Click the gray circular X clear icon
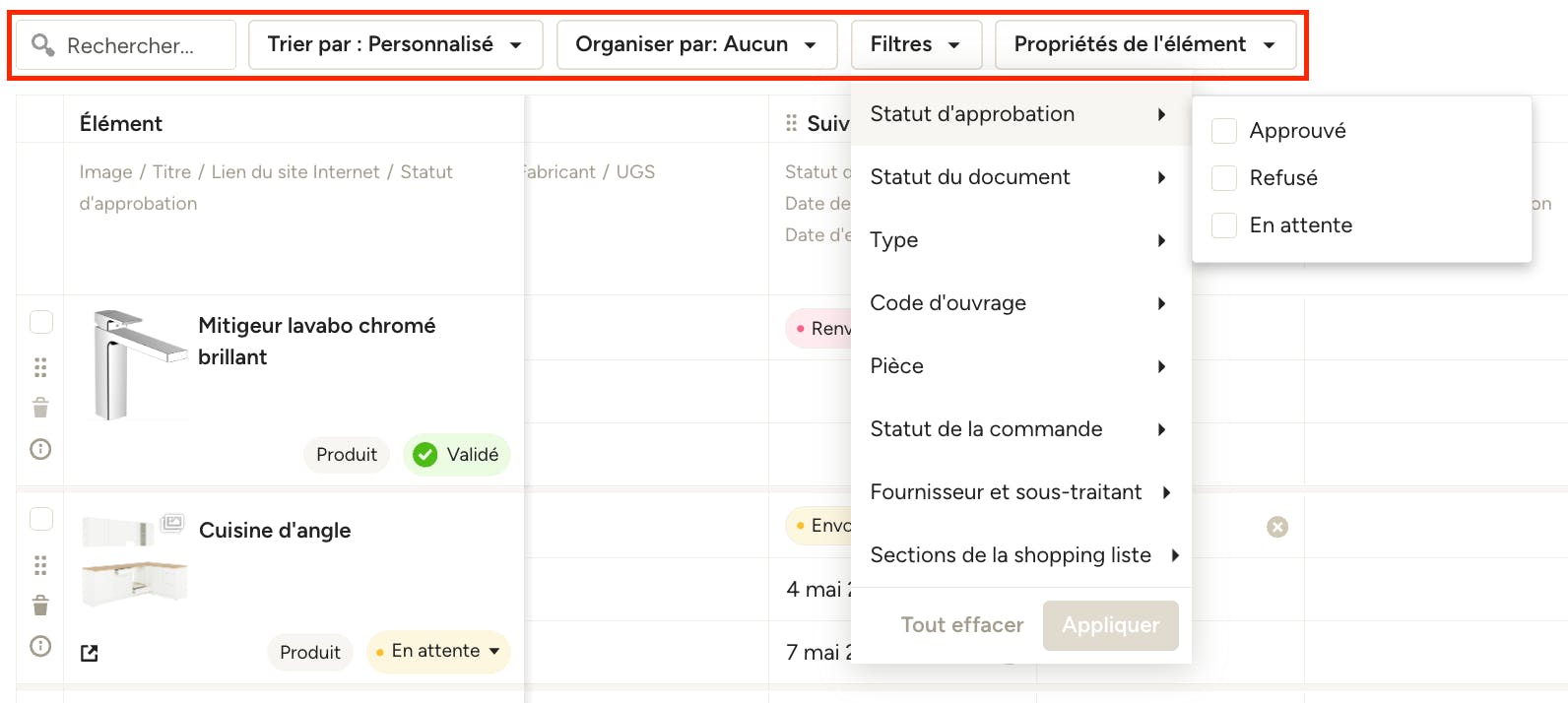This screenshot has height=703, width=1568. (1277, 527)
